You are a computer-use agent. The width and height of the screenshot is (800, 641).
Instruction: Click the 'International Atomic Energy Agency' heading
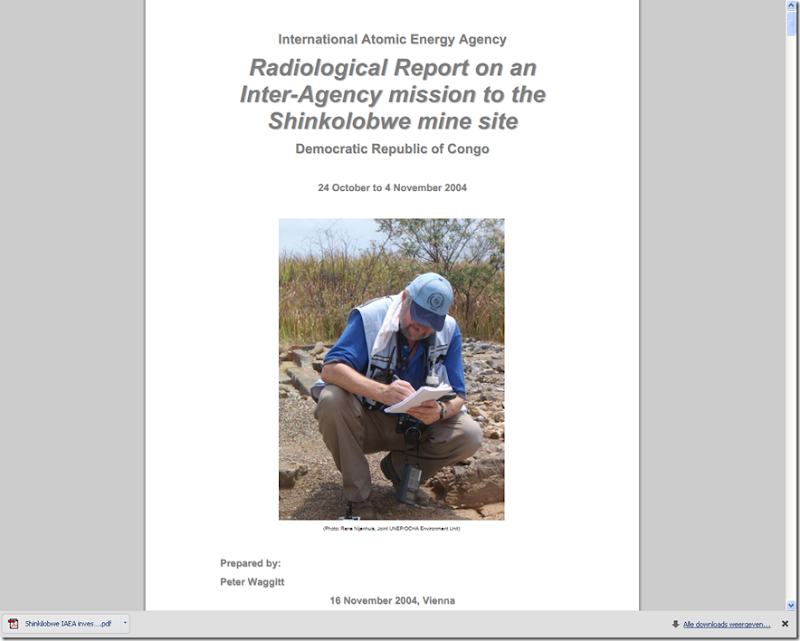pyautogui.click(x=392, y=39)
